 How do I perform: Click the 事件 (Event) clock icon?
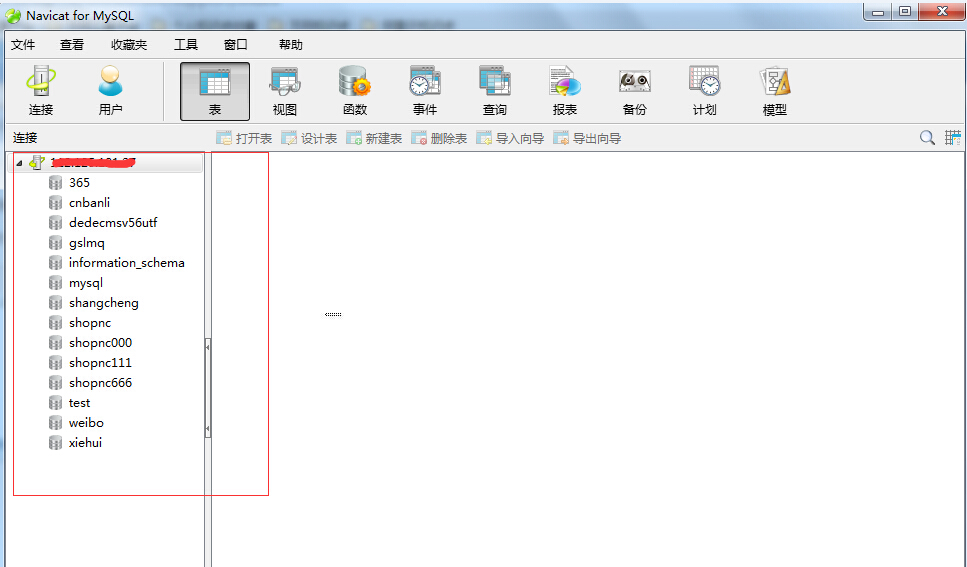[x=425, y=91]
